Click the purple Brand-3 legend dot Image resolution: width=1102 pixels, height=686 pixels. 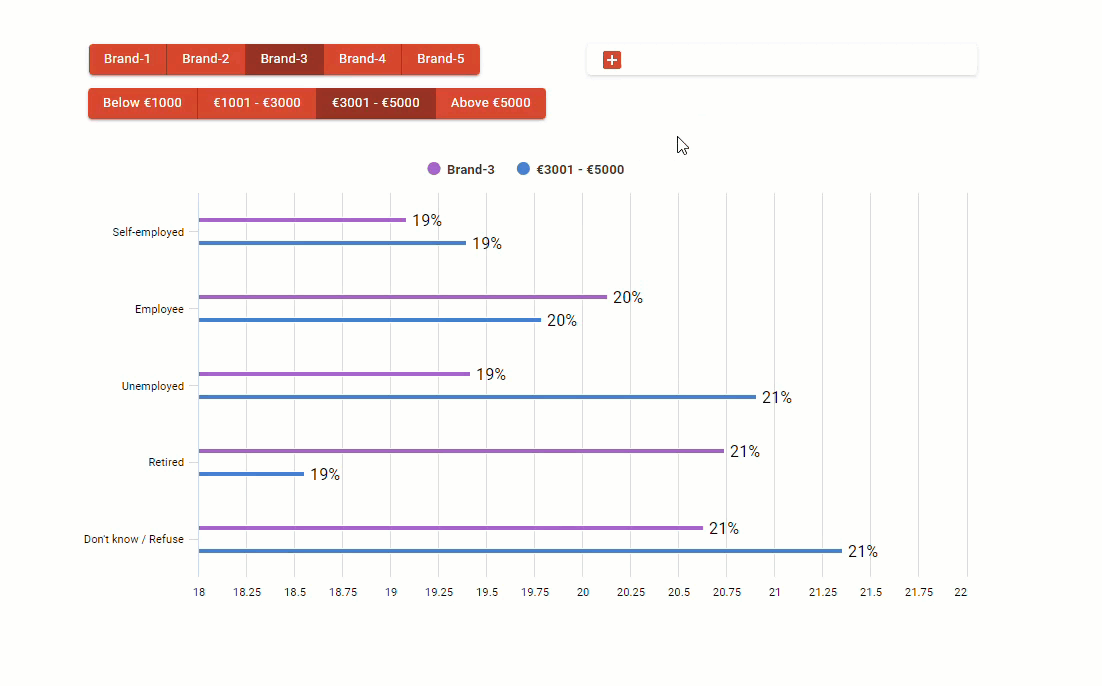click(434, 169)
